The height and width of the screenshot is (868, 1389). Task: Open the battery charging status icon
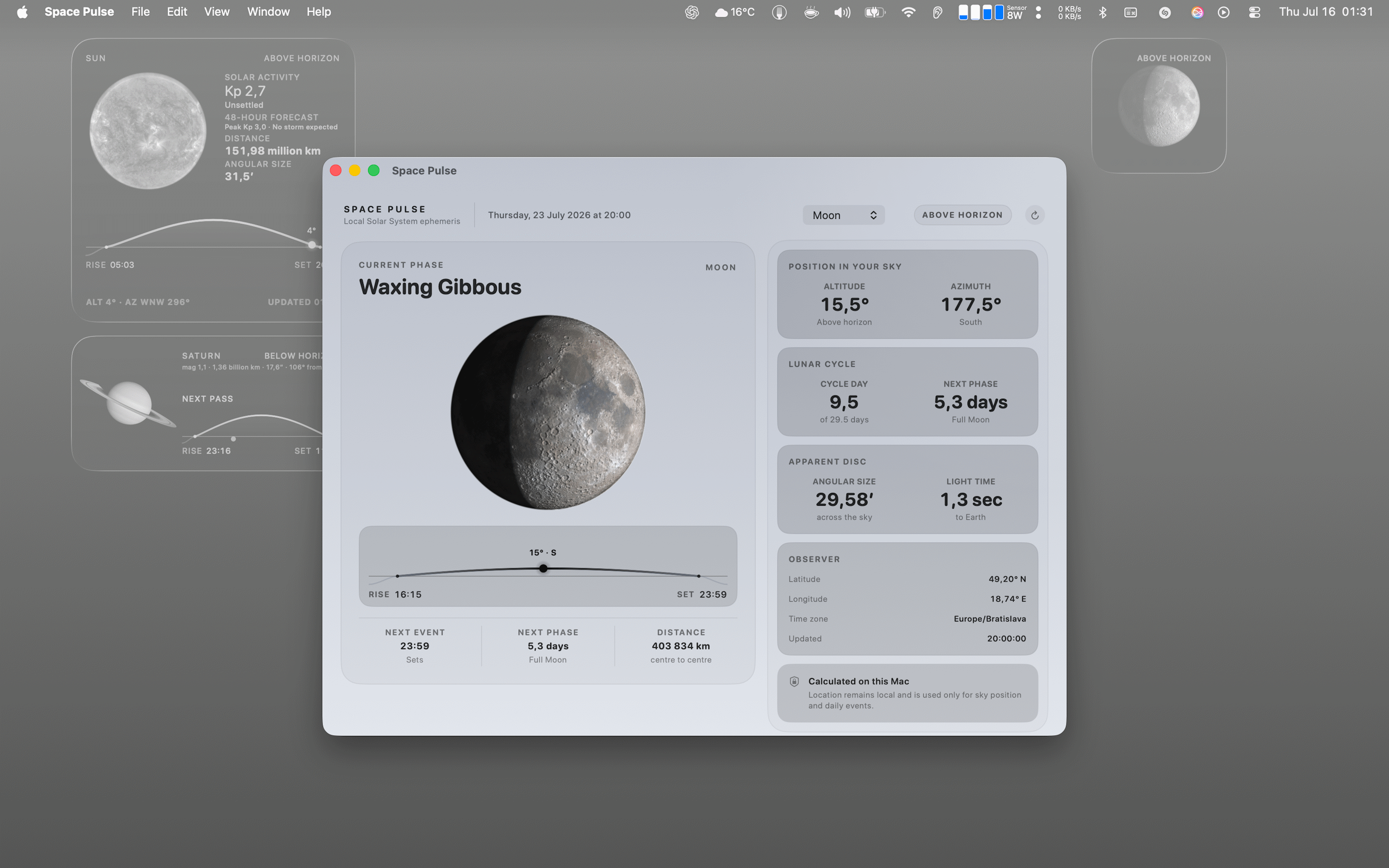[875, 12]
